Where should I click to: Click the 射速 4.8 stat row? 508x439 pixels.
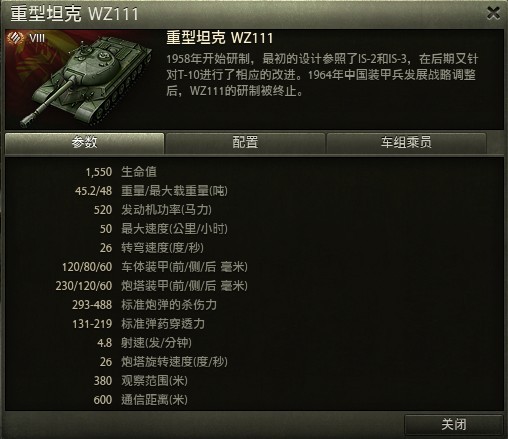point(144,343)
